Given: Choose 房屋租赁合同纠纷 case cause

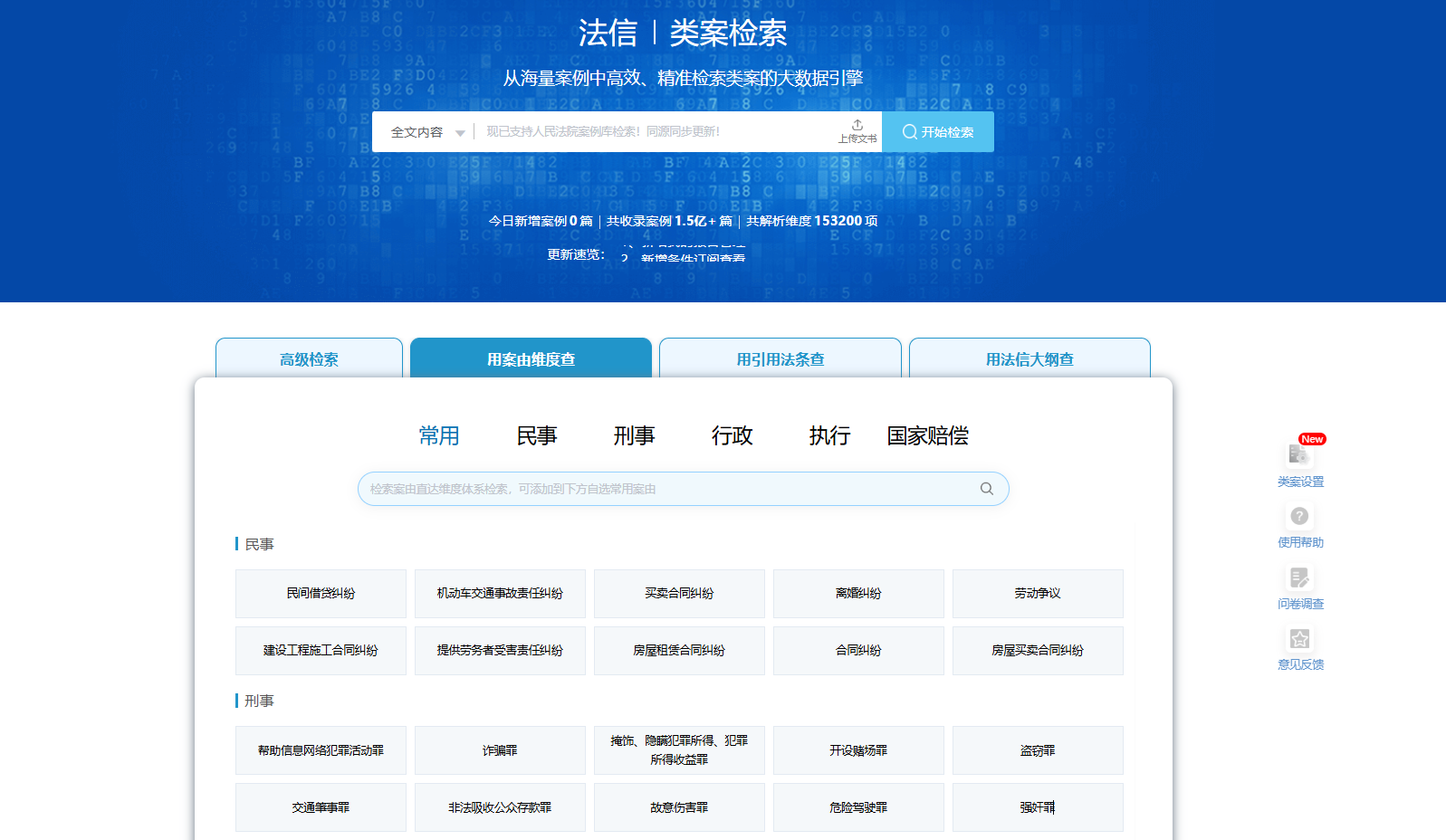Looking at the screenshot, I should 679,651.
